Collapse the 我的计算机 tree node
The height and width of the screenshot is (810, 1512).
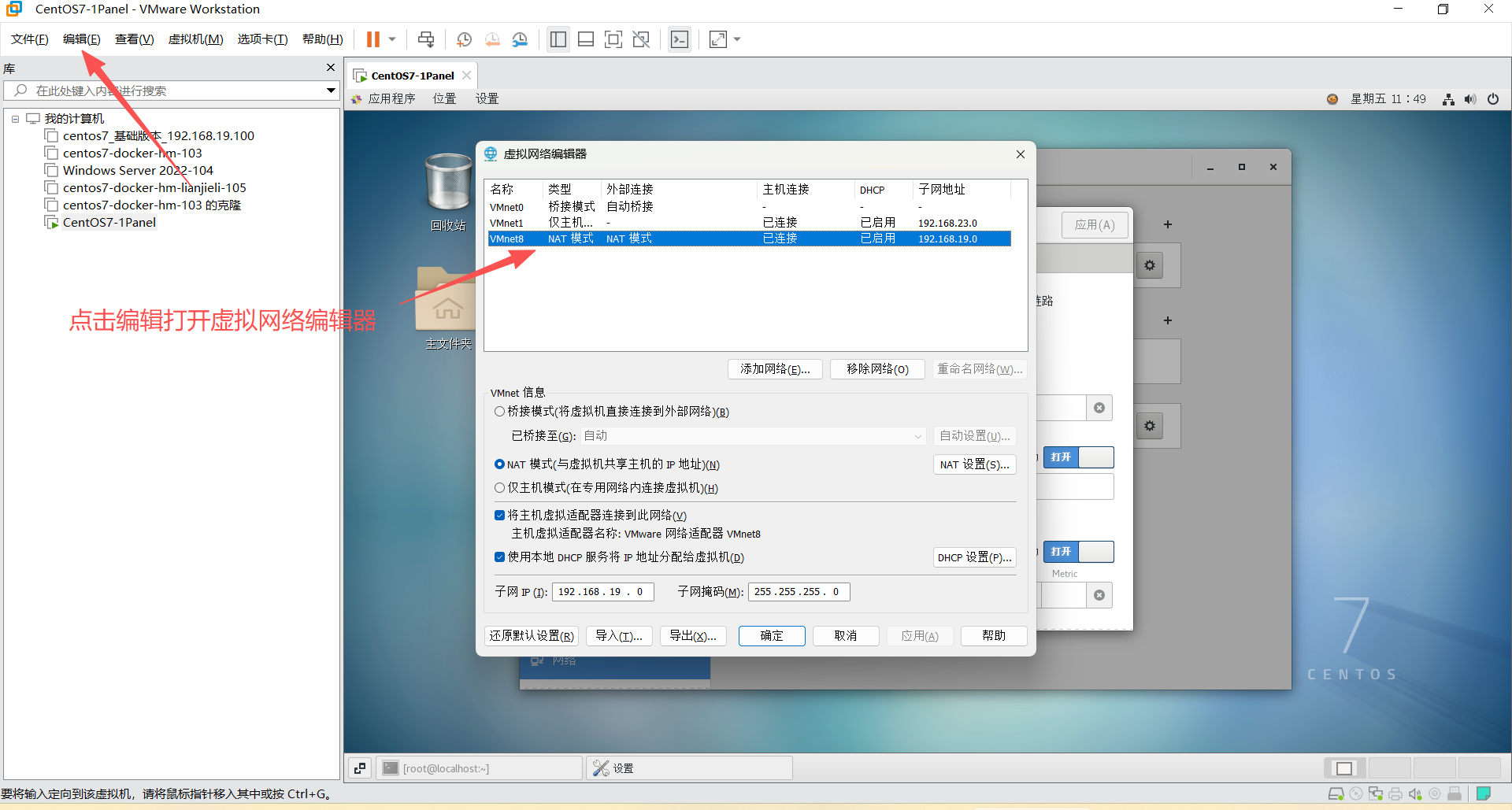click(15, 119)
